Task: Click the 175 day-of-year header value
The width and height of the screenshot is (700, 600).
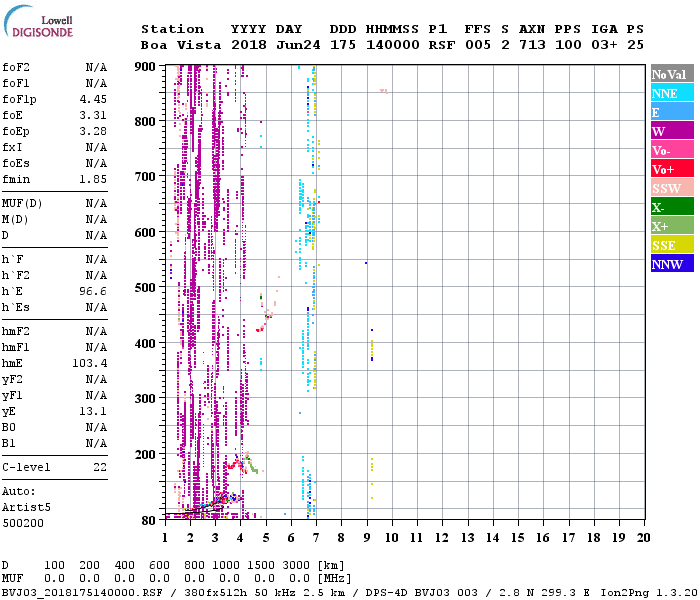Action: pos(343,45)
